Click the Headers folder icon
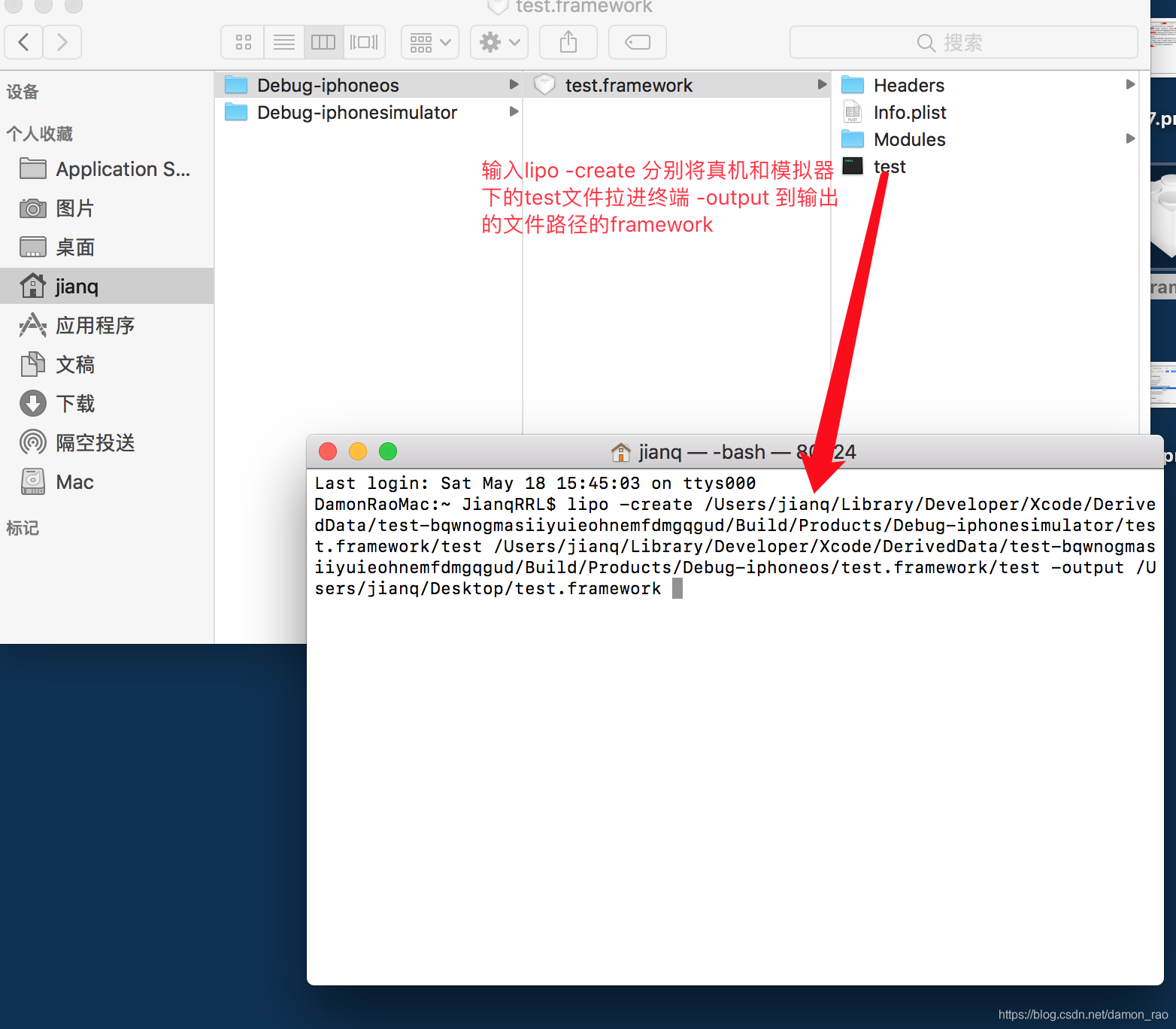This screenshot has width=1176, height=1029. coord(853,84)
